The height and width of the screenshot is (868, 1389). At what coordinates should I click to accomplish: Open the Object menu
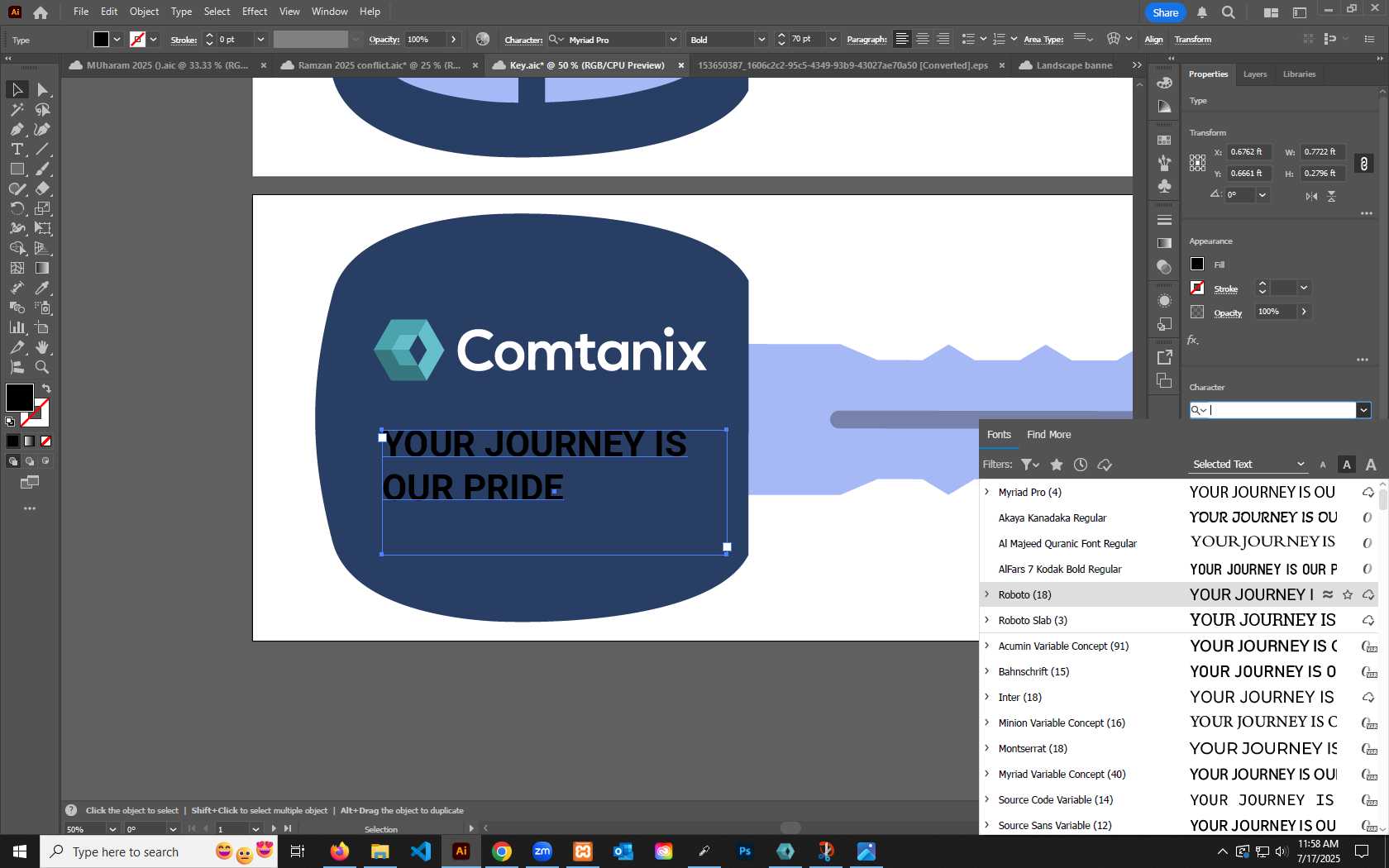(144, 12)
